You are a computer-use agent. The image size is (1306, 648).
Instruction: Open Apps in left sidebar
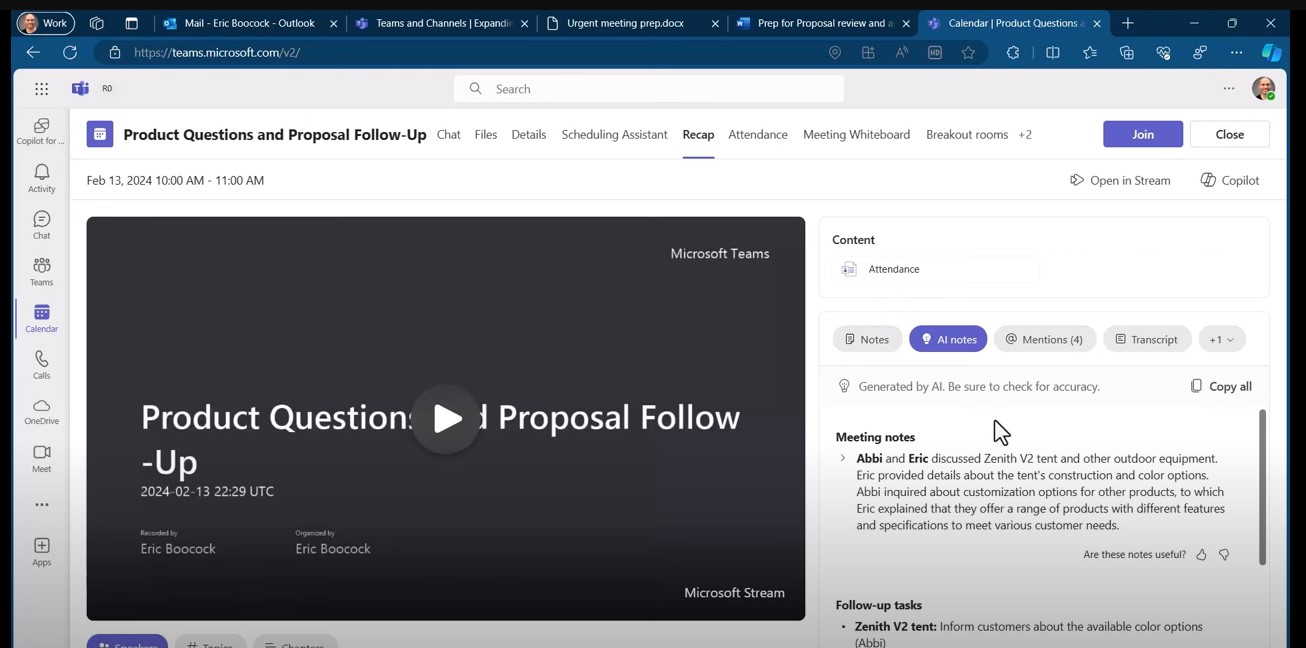41,551
